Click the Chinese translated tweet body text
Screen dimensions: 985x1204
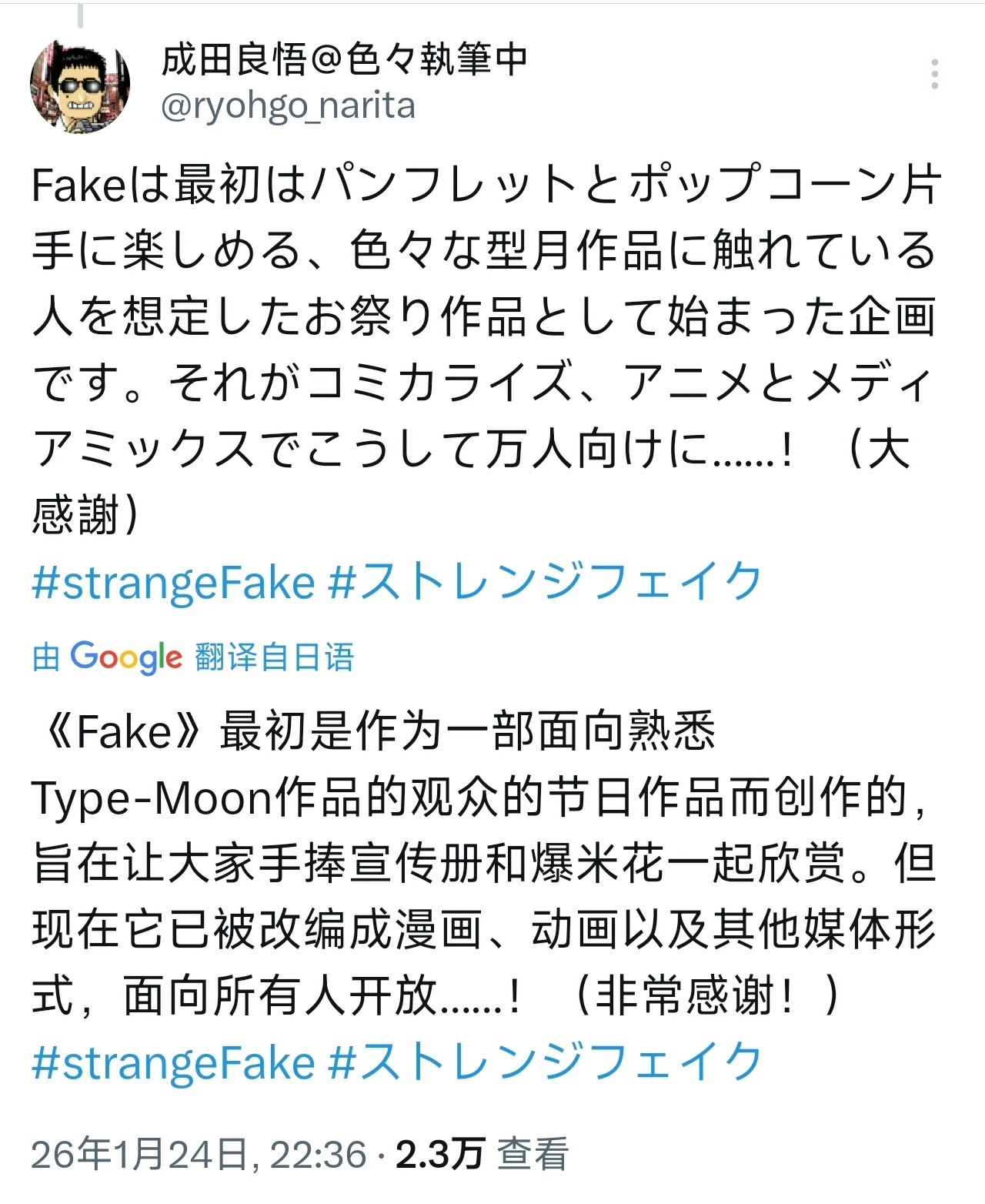coord(485,864)
